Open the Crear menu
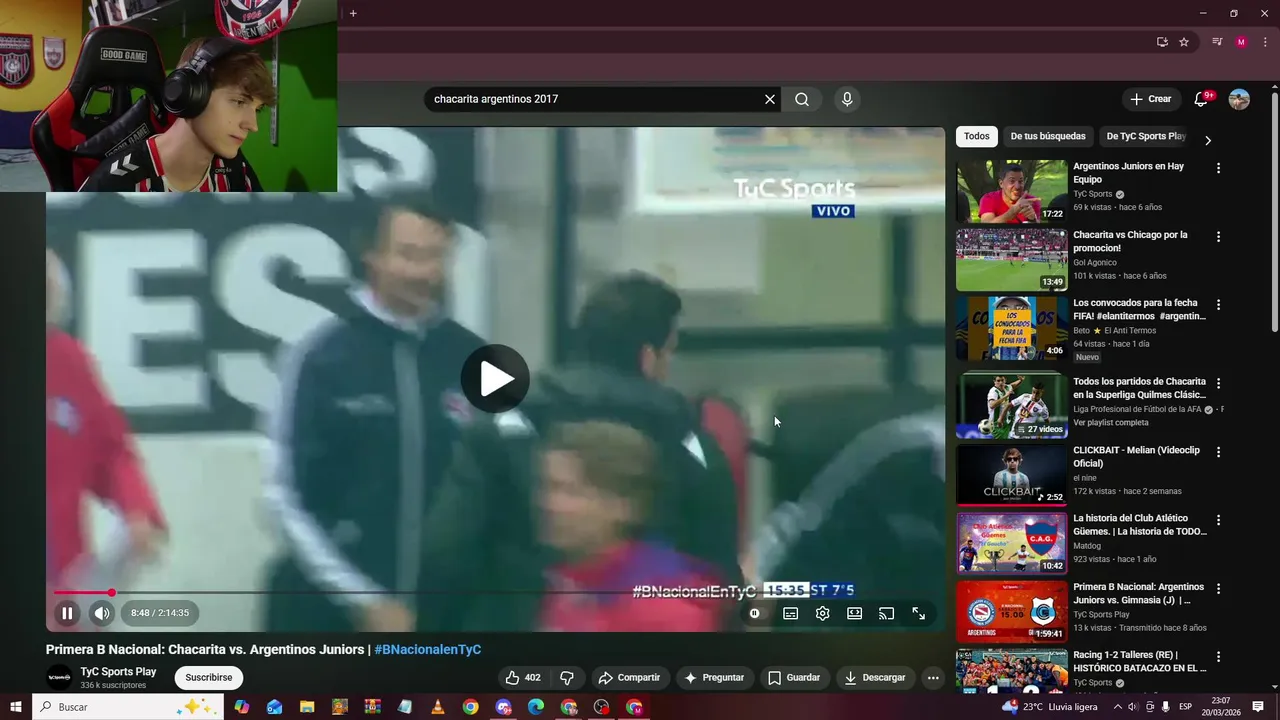This screenshot has width=1280, height=720. click(1150, 99)
